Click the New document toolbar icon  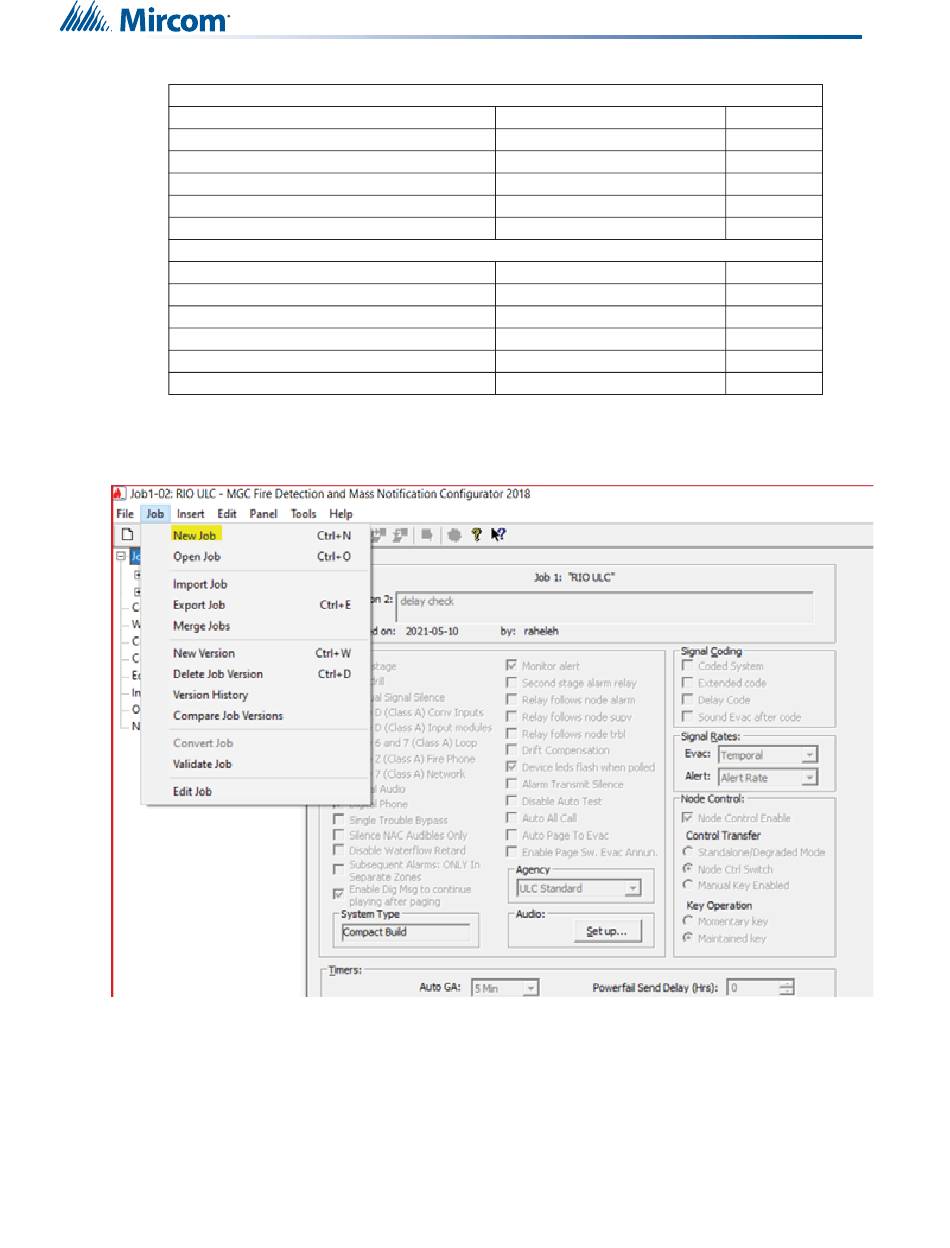[x=126, y=535]
